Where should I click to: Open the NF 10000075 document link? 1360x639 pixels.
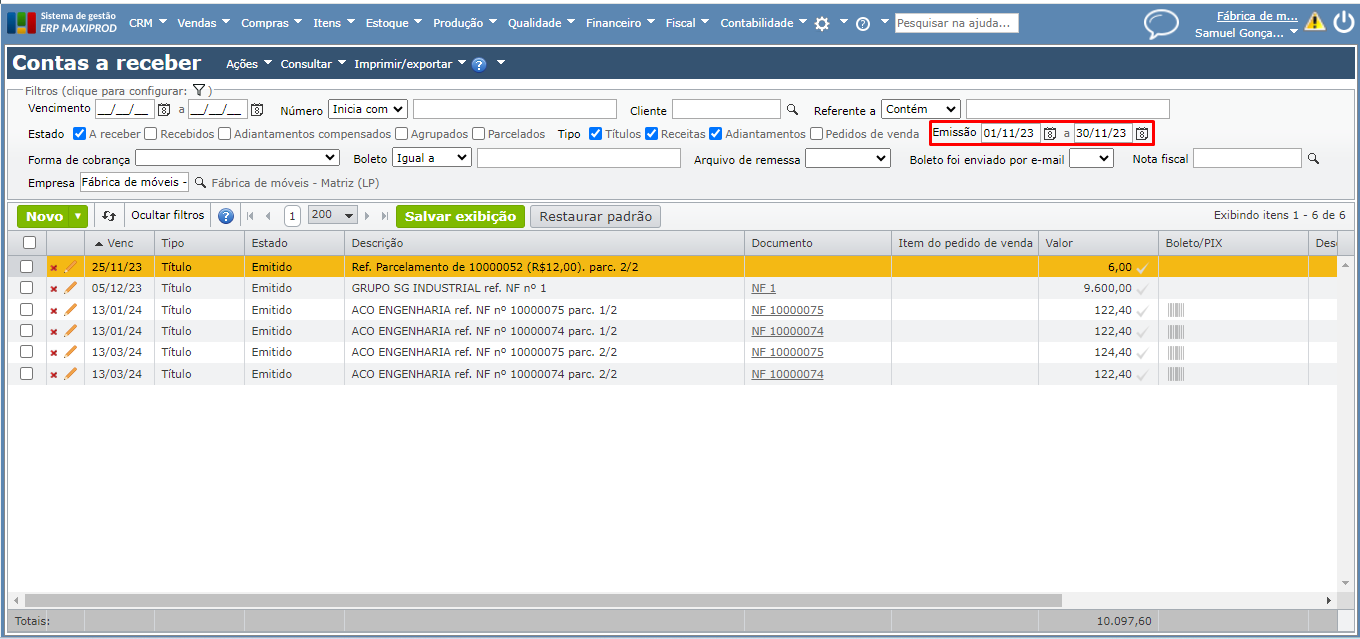pyautogui.click(x=787, y=310)
